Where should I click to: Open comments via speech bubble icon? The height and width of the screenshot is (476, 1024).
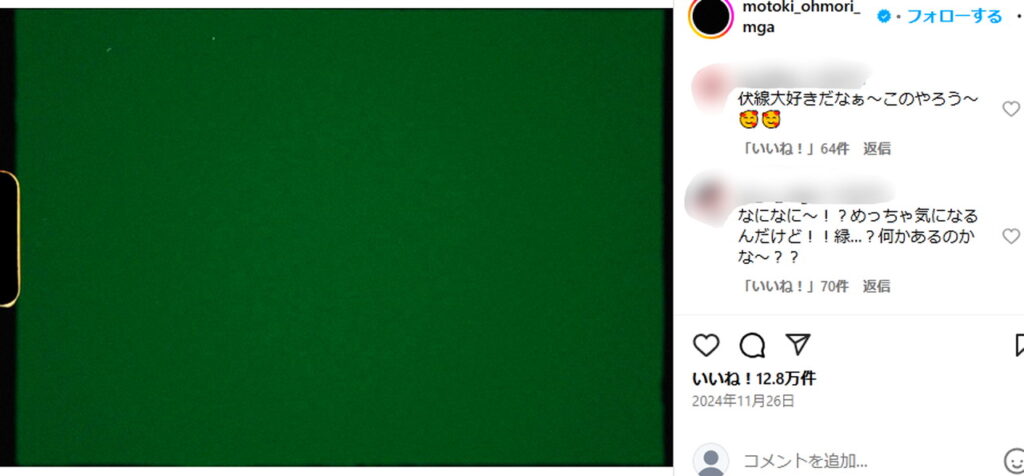click(x=752, y=345)
